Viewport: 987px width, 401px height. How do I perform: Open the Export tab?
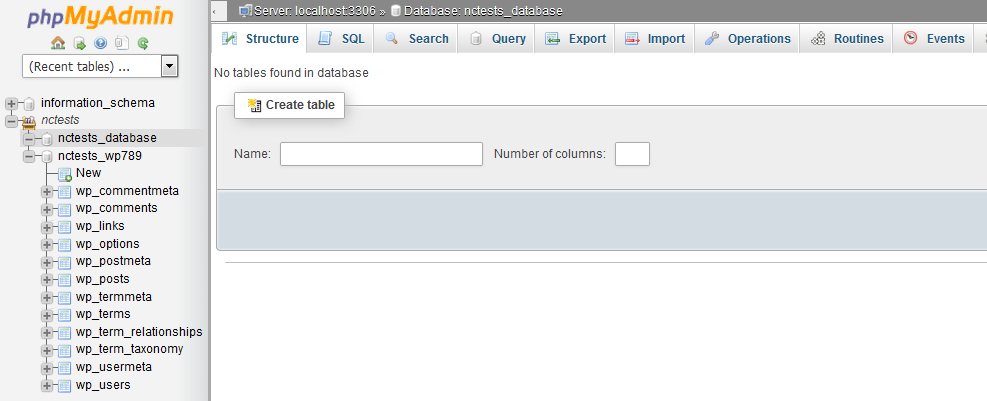[x=575, y=38]
